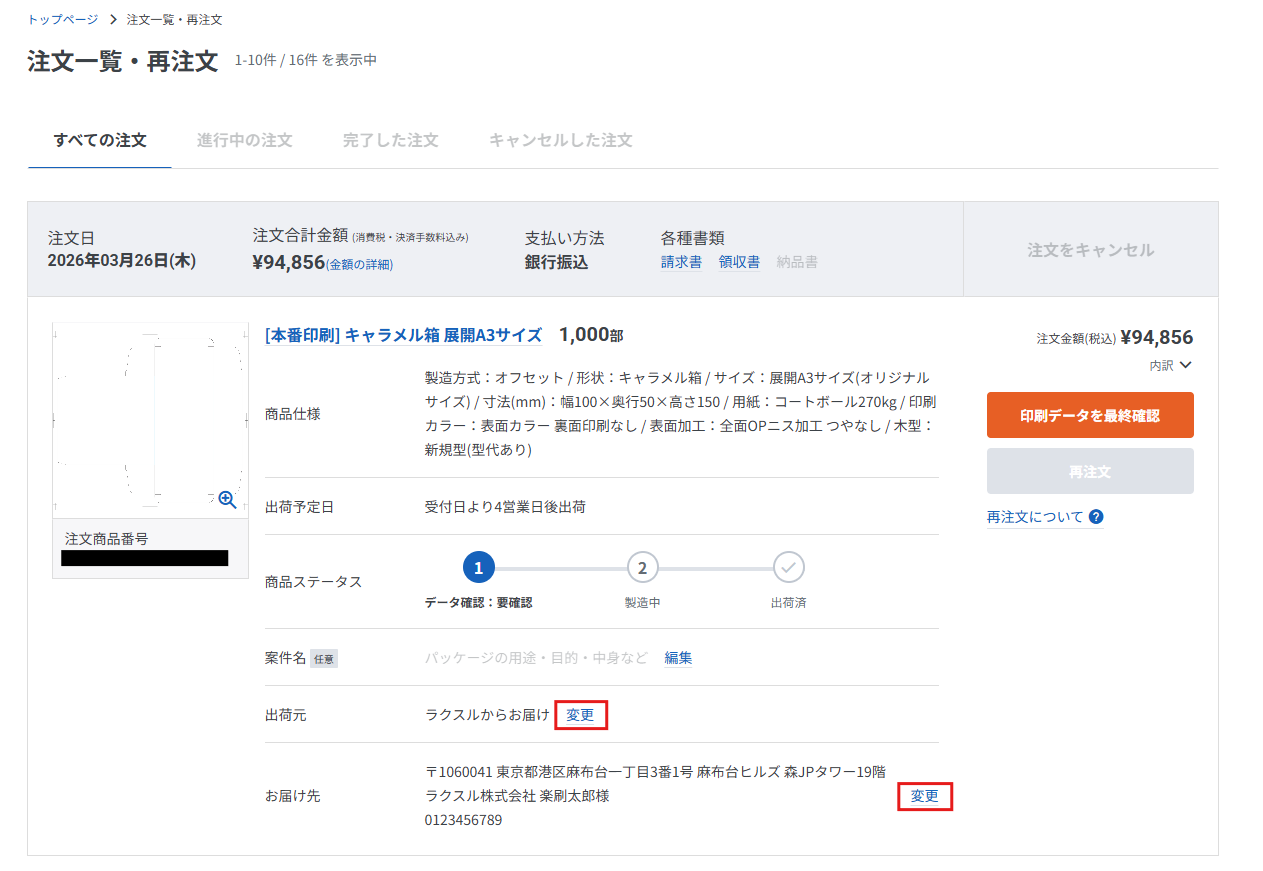The width and height of the screenshot is (1263, 871).
Task: Click the checkmark circle for 出荷済
Action: (x=788, y=568)
